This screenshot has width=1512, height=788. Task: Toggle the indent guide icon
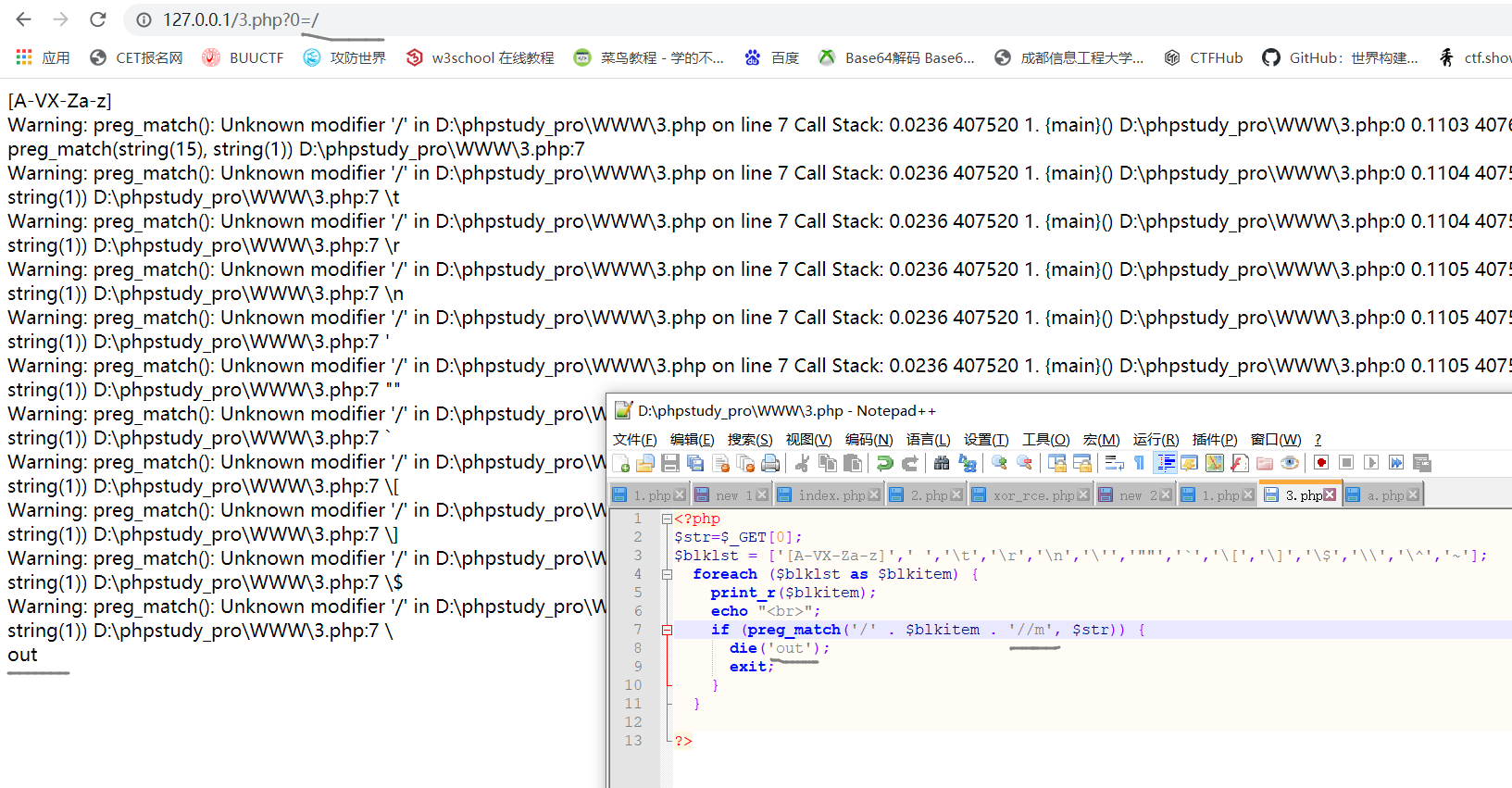pyautogui.click(x=1165, y=463)
